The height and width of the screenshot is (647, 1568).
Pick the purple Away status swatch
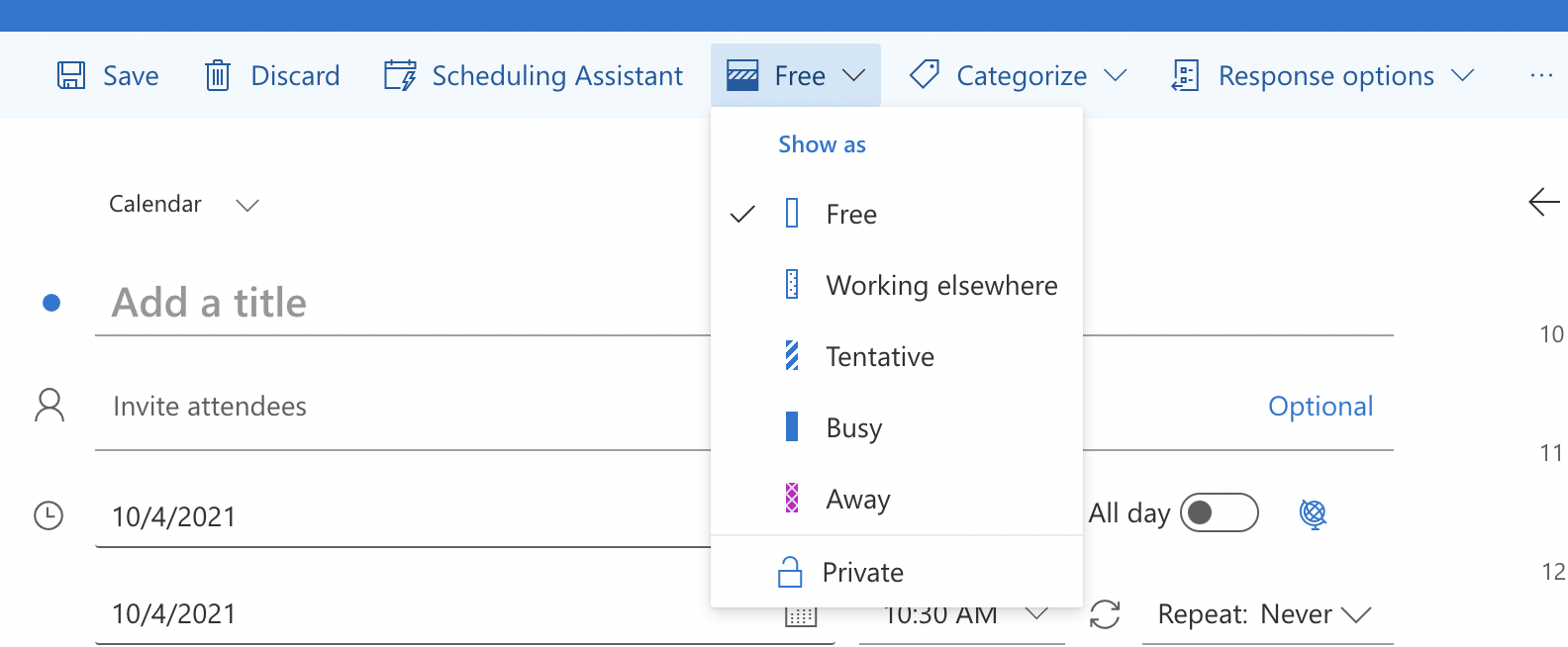(x=792, y=499)
